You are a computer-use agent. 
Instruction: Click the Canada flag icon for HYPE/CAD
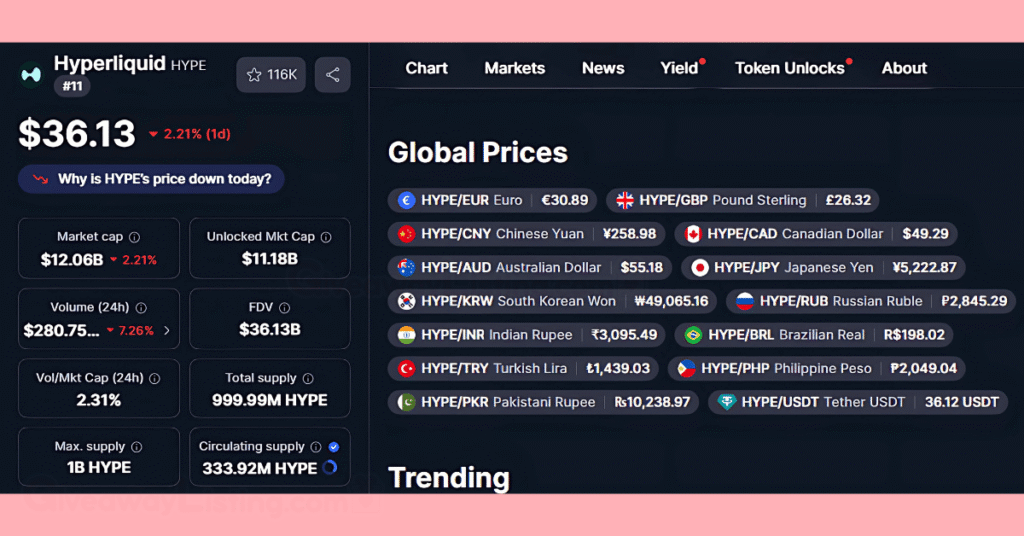click(x=693, y=234)
